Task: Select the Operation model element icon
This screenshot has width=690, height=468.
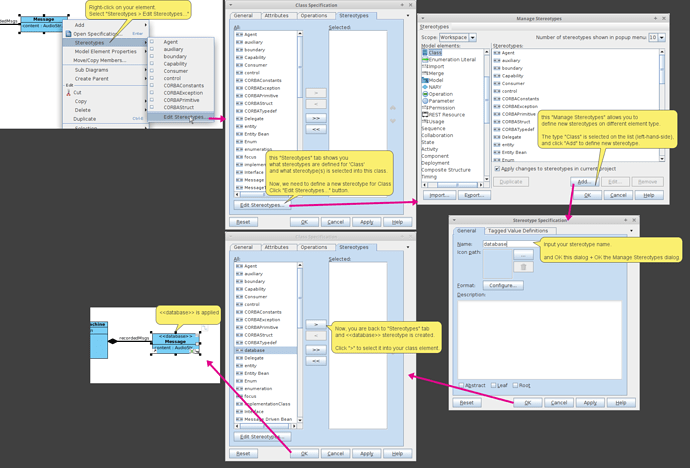Action: tap(425, 94)
